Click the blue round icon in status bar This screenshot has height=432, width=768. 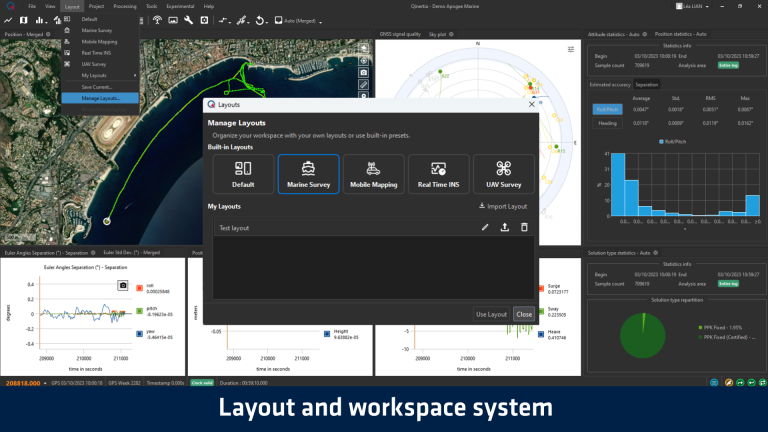[714, 383]
